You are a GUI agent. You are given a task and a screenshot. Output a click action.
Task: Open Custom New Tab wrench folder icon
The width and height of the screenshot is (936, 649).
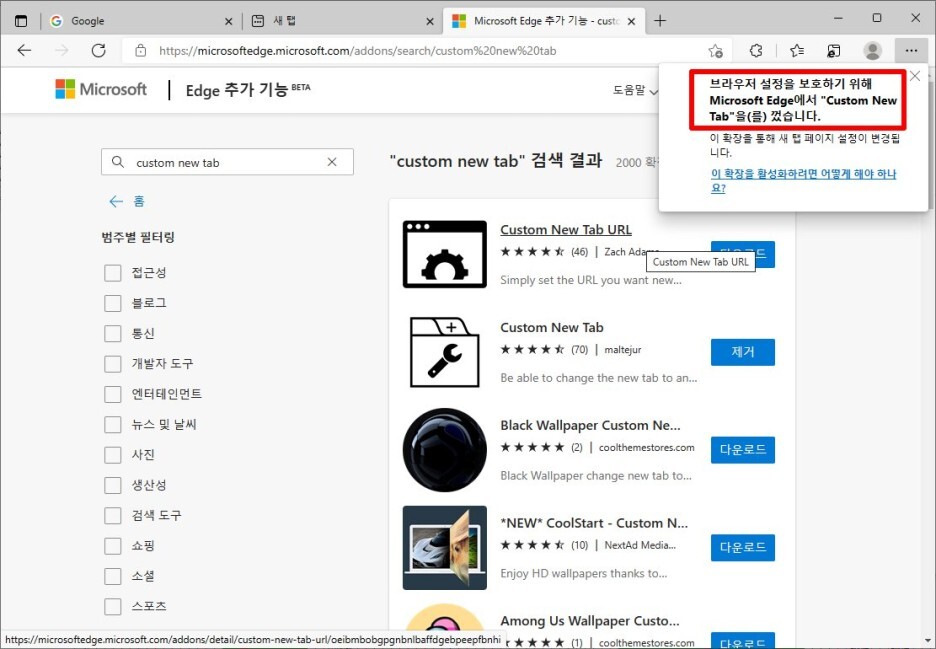coord(445,352)
